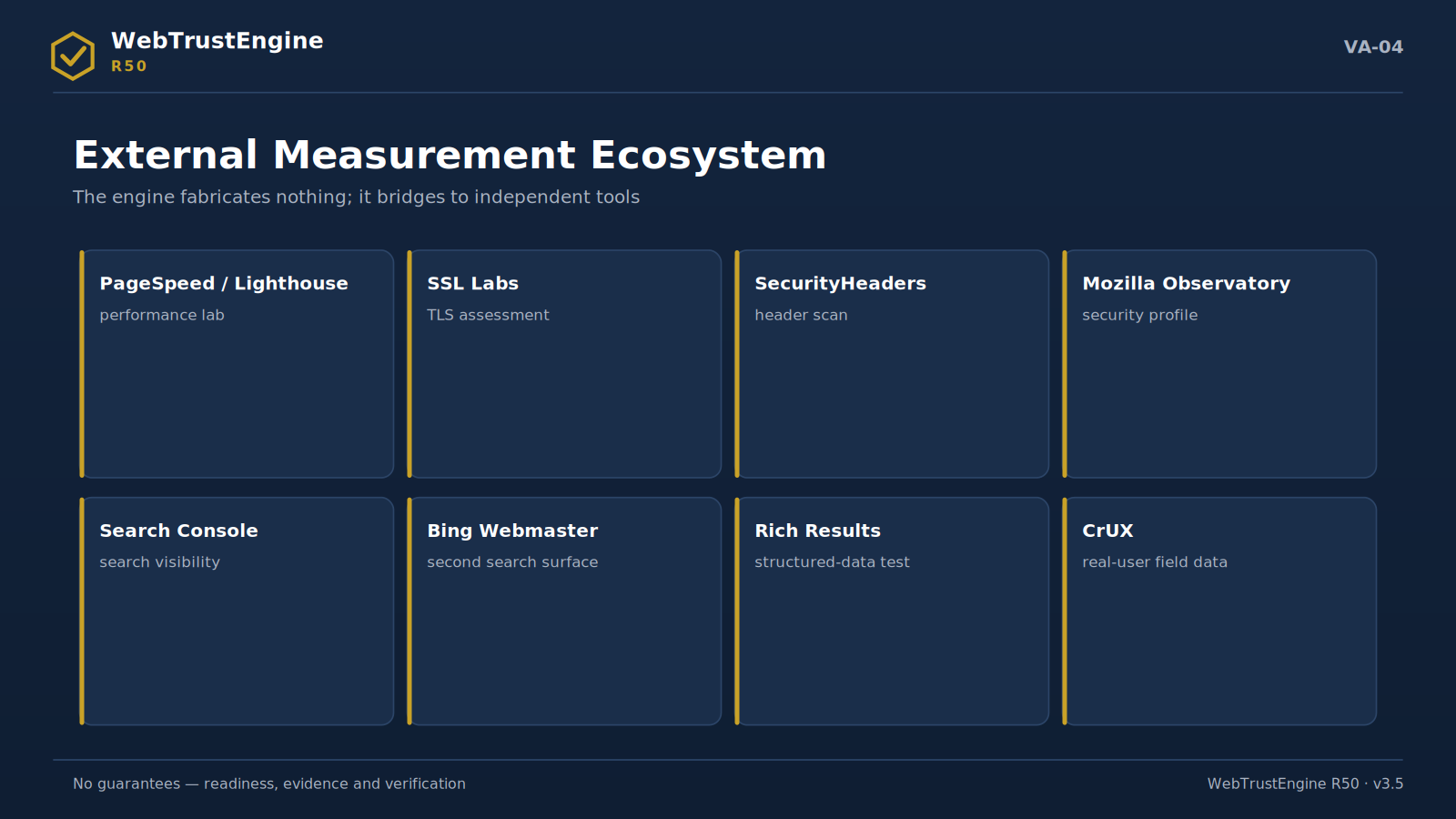Open the PageSpeed / Lighthouse card
Viewport: 1456px width, 819px height.
pos(237,364)
